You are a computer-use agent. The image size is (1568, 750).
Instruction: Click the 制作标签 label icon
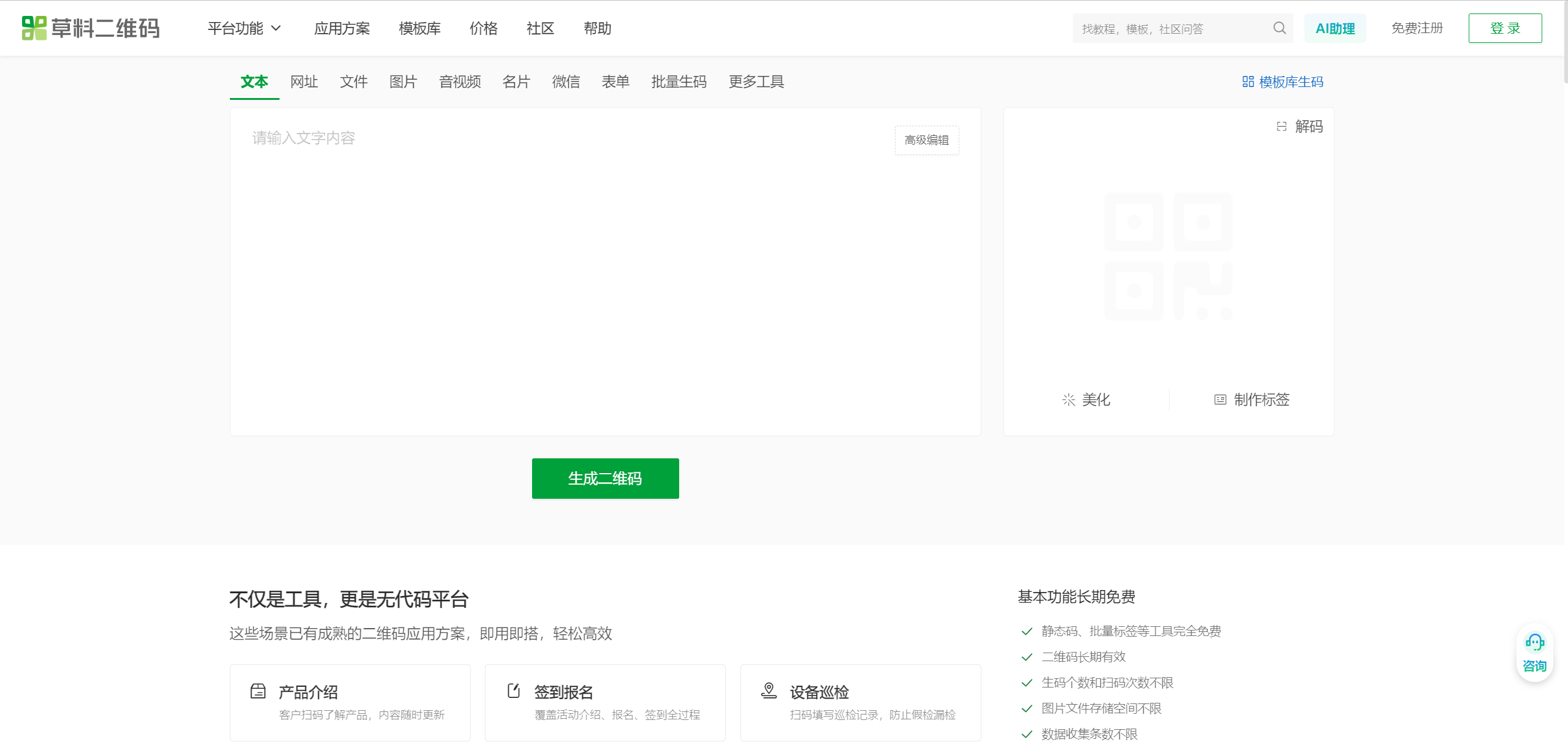[1220, 400]
